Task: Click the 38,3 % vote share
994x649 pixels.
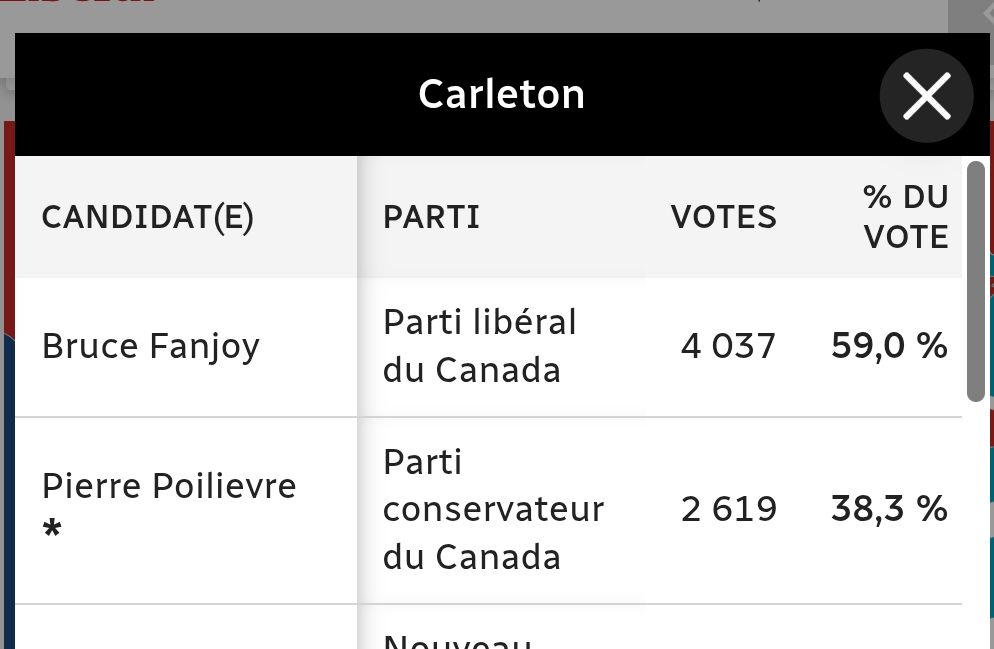Action: [889, 509]
